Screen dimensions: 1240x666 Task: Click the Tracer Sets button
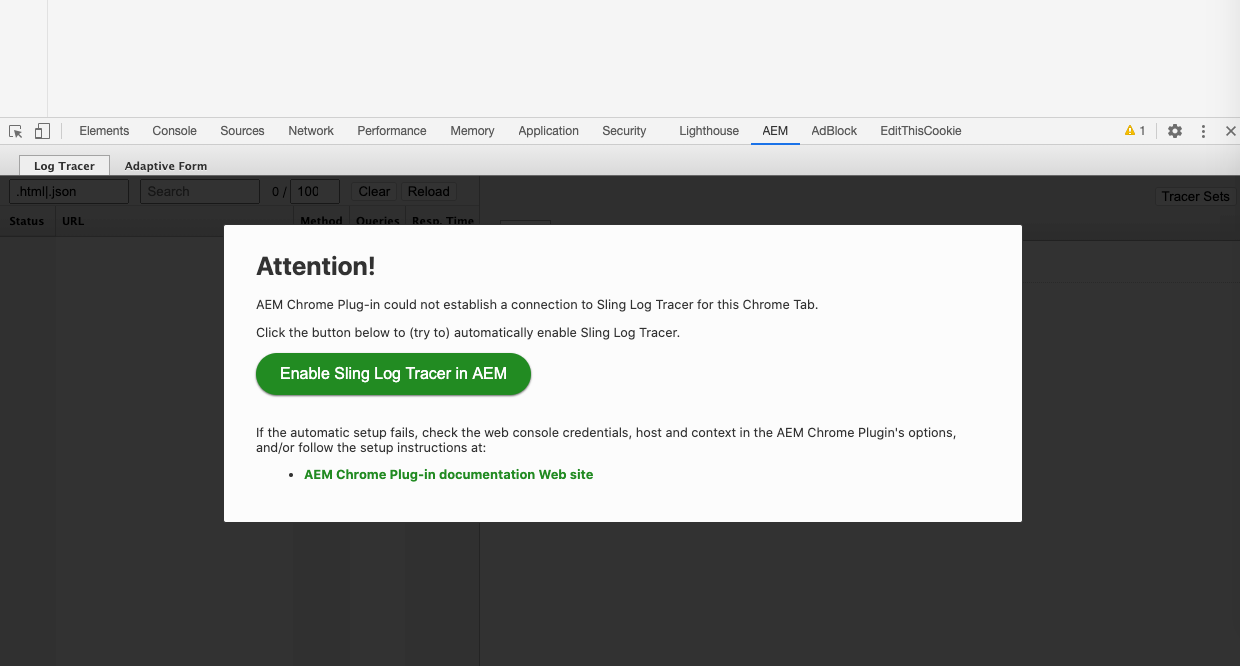click(x=1195, y=196)
